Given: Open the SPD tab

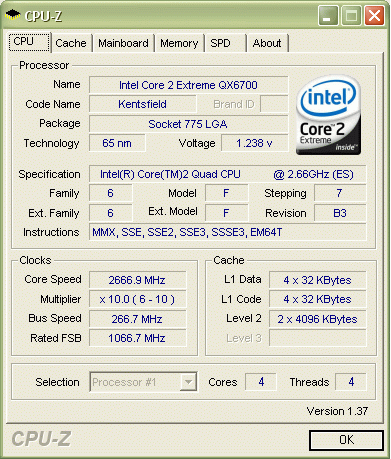Looking at the screenshot, I should [226, 43].
